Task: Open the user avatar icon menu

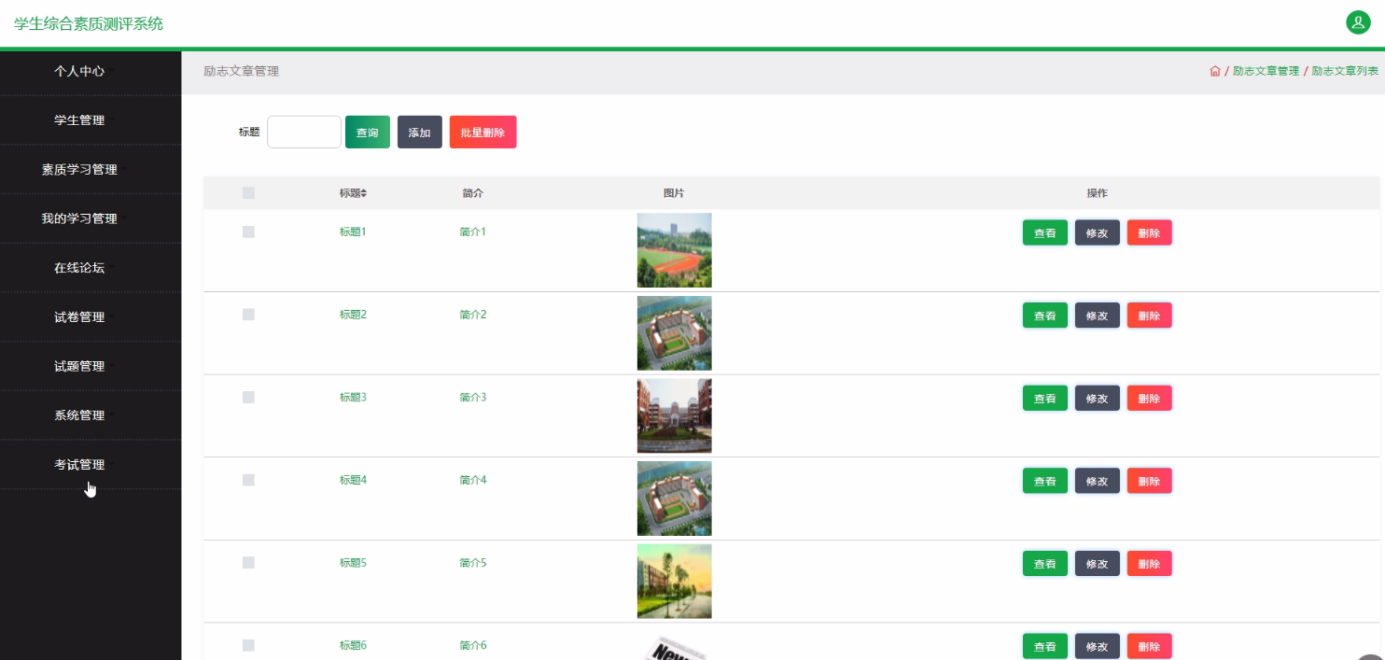Action: pyautogui.click(x=1358, y=22)
